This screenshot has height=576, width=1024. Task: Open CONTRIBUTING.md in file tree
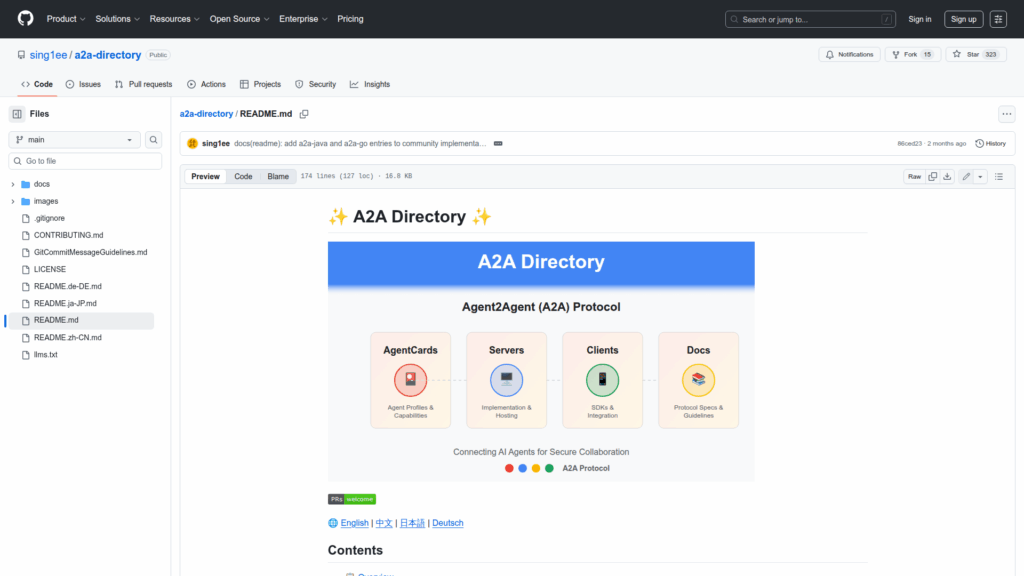(68, 235)
